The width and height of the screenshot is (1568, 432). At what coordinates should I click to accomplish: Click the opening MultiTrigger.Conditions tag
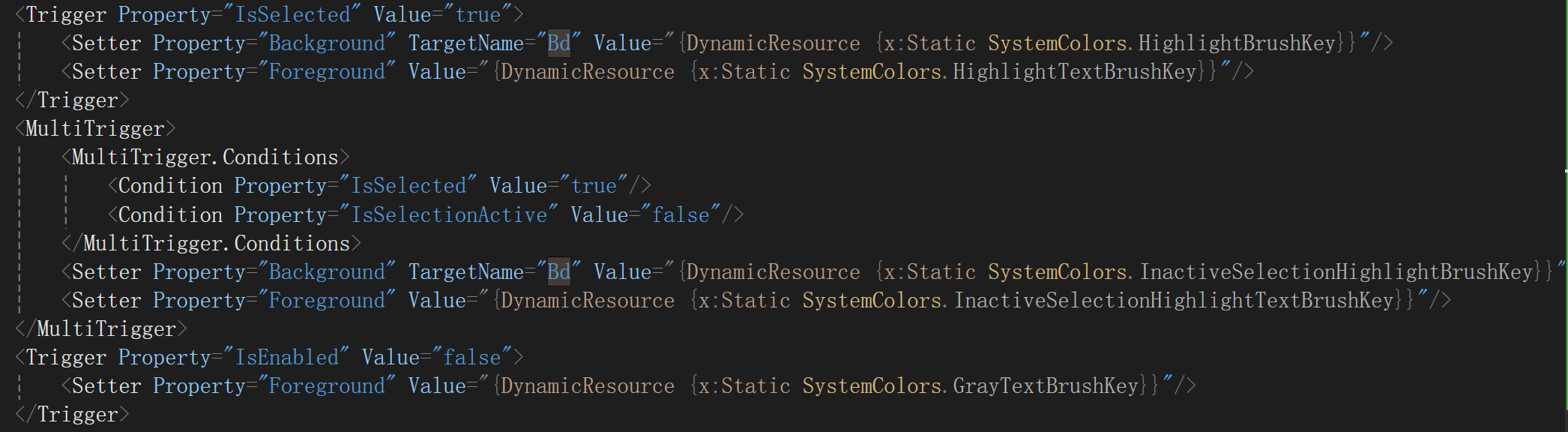(x=205, y=157)
